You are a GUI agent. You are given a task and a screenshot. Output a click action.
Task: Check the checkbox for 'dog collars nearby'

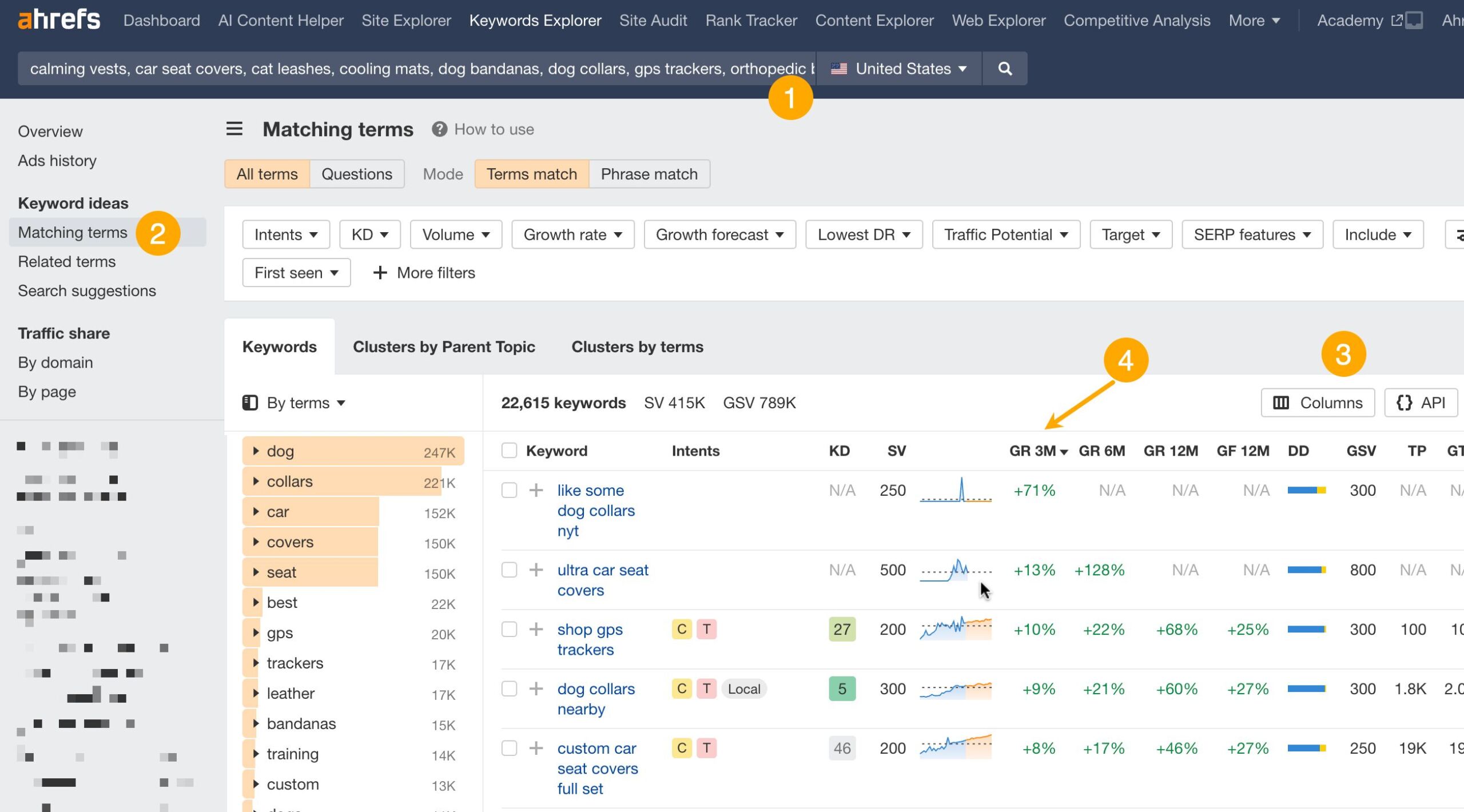(509, 688)
